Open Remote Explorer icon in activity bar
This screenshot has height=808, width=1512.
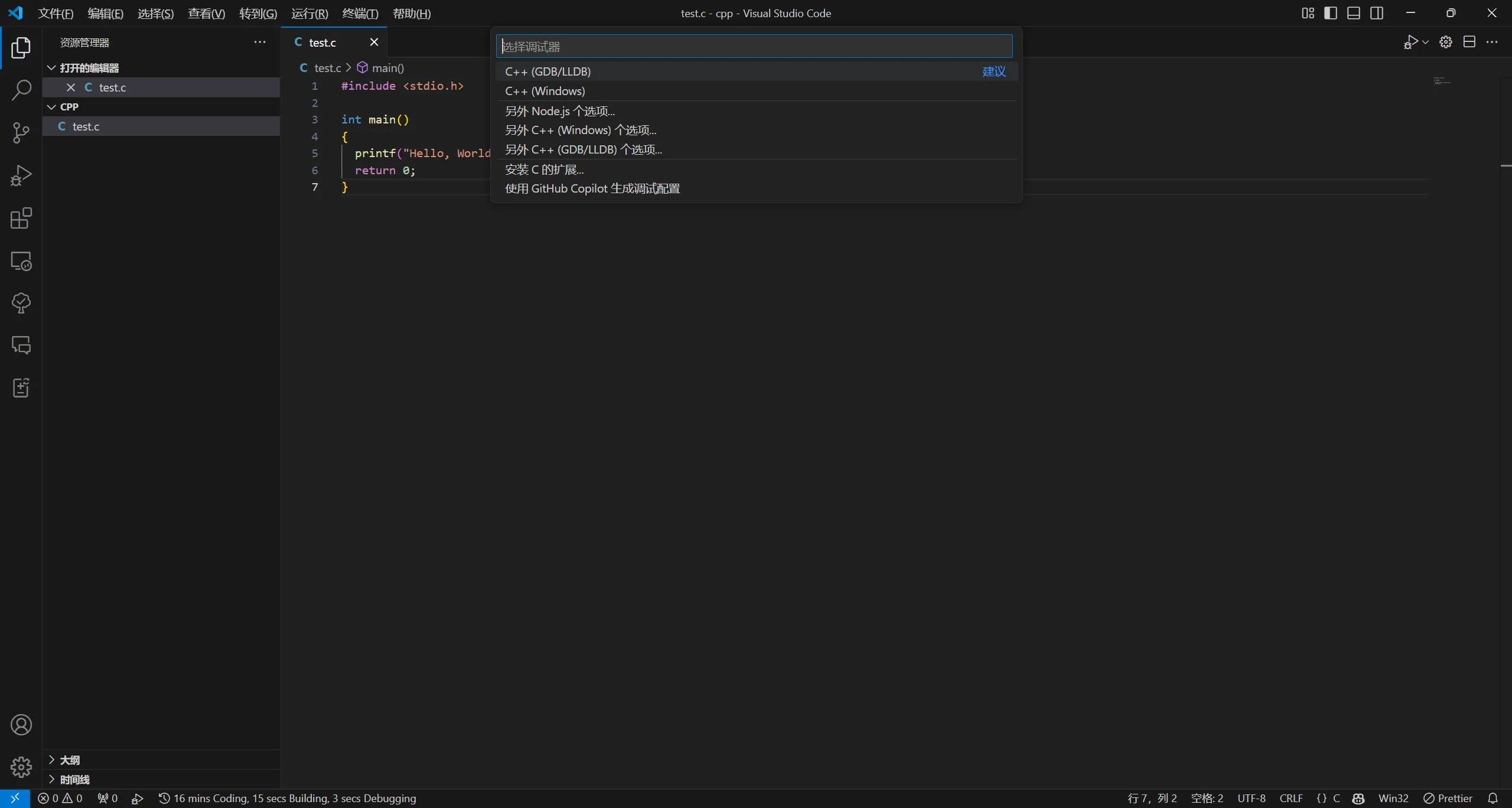tap(21, 261)
